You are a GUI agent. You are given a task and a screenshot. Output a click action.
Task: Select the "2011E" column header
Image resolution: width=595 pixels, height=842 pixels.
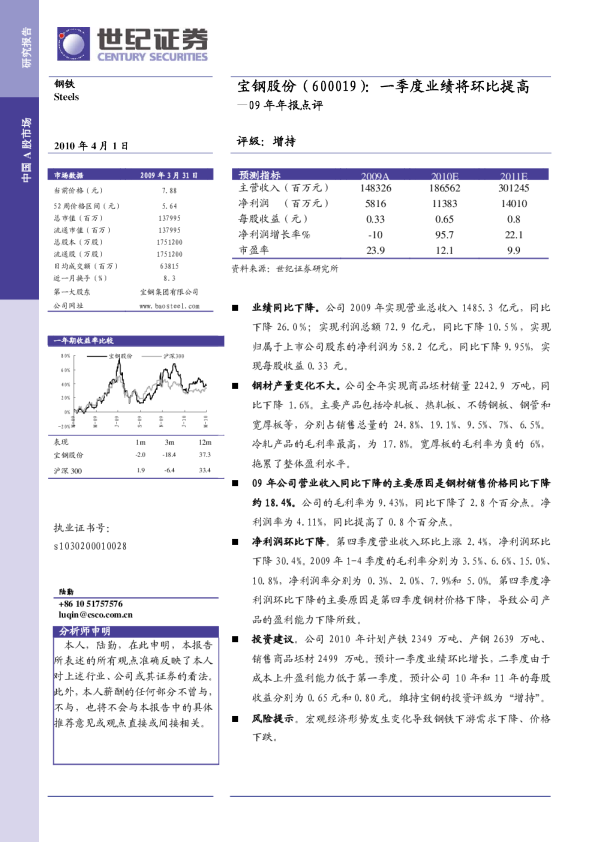tap(514, 176)
